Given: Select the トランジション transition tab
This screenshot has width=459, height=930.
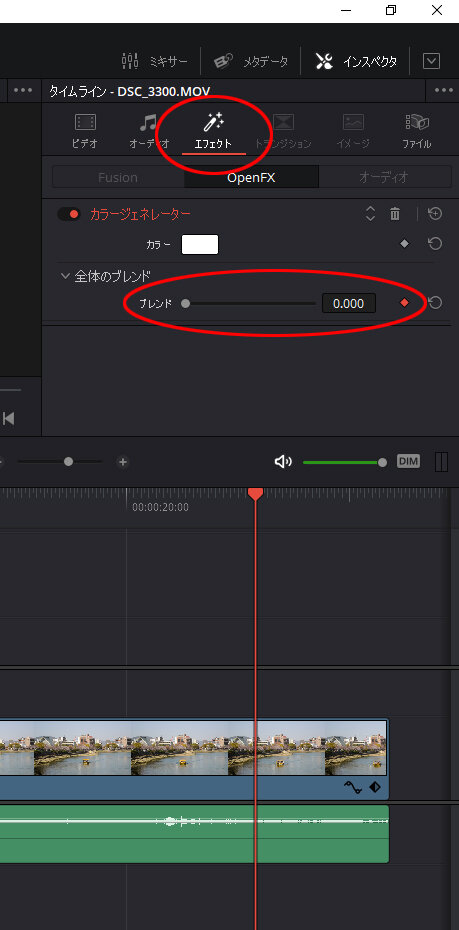Looking at the screenshot, I should pos(283,131).
